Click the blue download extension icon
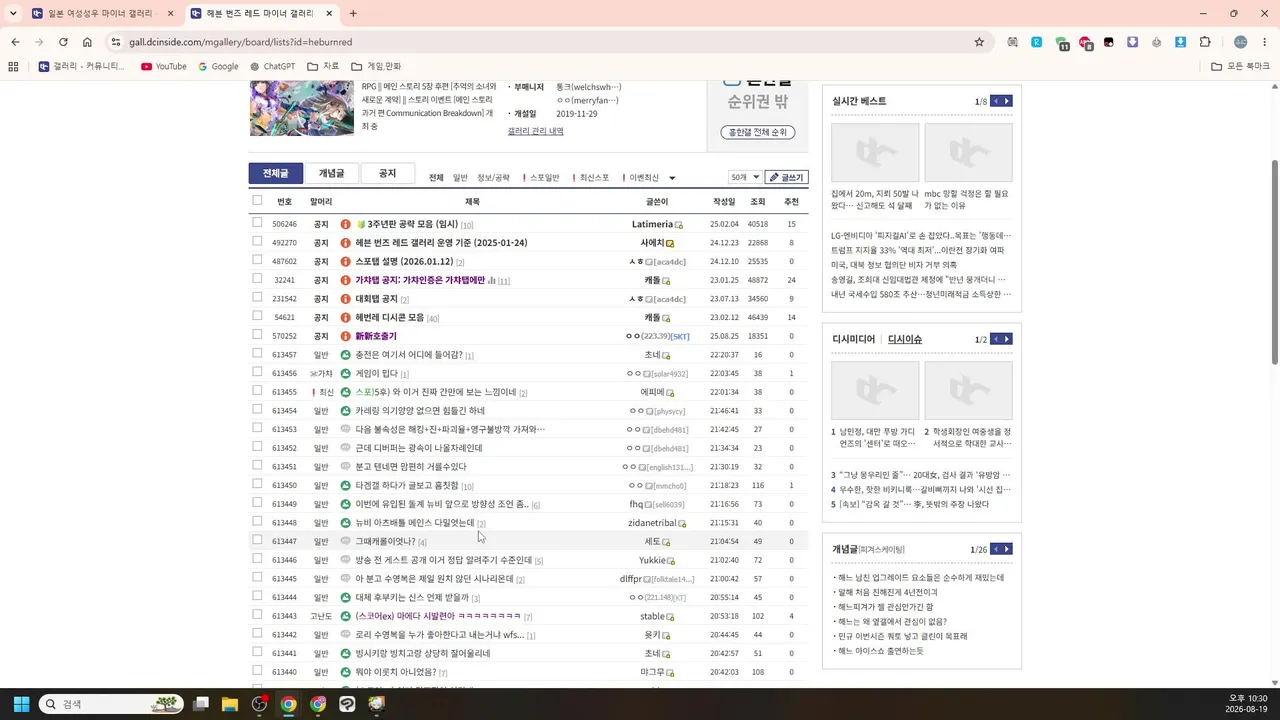Image resolution: width=1280 pixels, height=720 pixels. [x=1181, y=42]
